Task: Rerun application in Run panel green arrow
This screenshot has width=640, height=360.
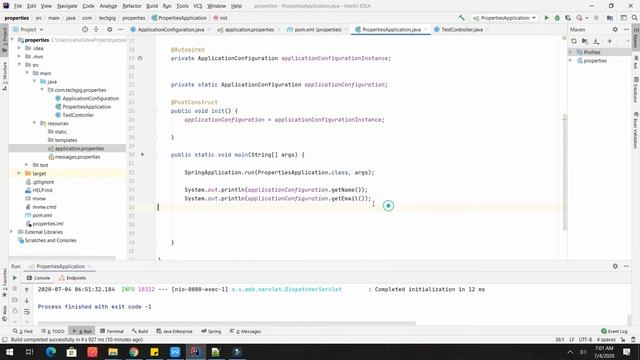Action: (15, 278)
